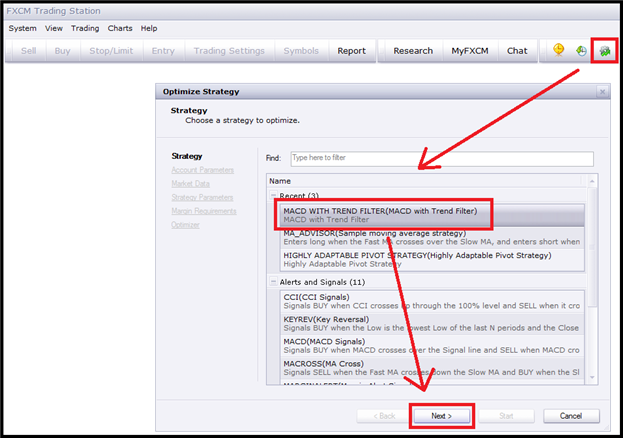Open the Charts menu
623x438 pixels.
tap(120, 28)
